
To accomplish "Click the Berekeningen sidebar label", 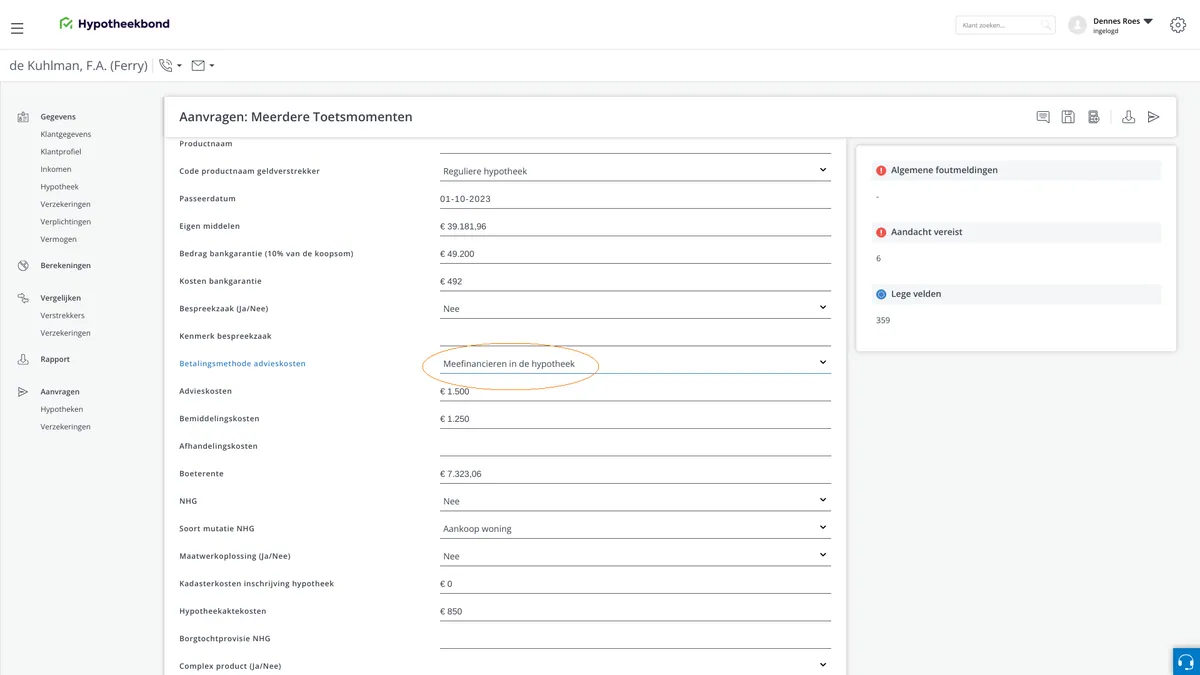I will pyautogui.click(x=66, y=266).
